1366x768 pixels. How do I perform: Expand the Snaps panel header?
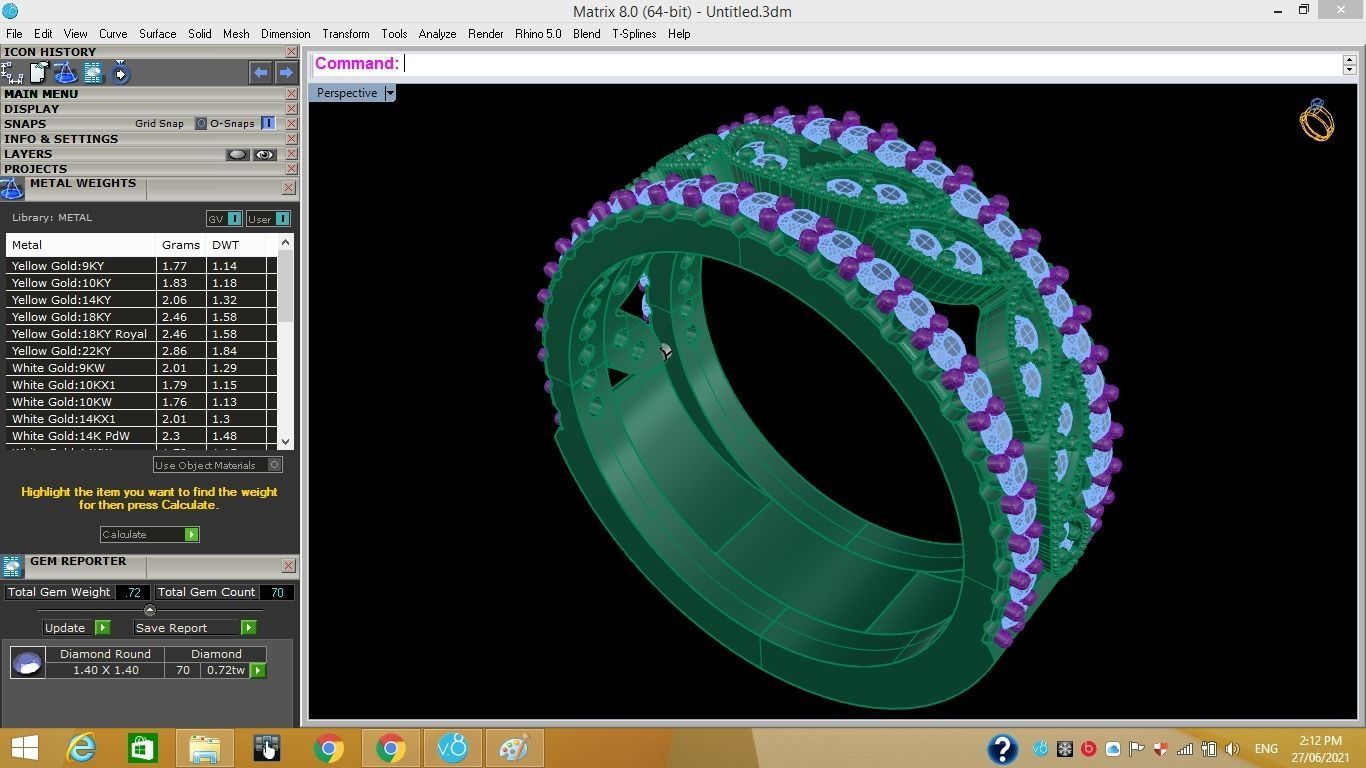(25, 124)
